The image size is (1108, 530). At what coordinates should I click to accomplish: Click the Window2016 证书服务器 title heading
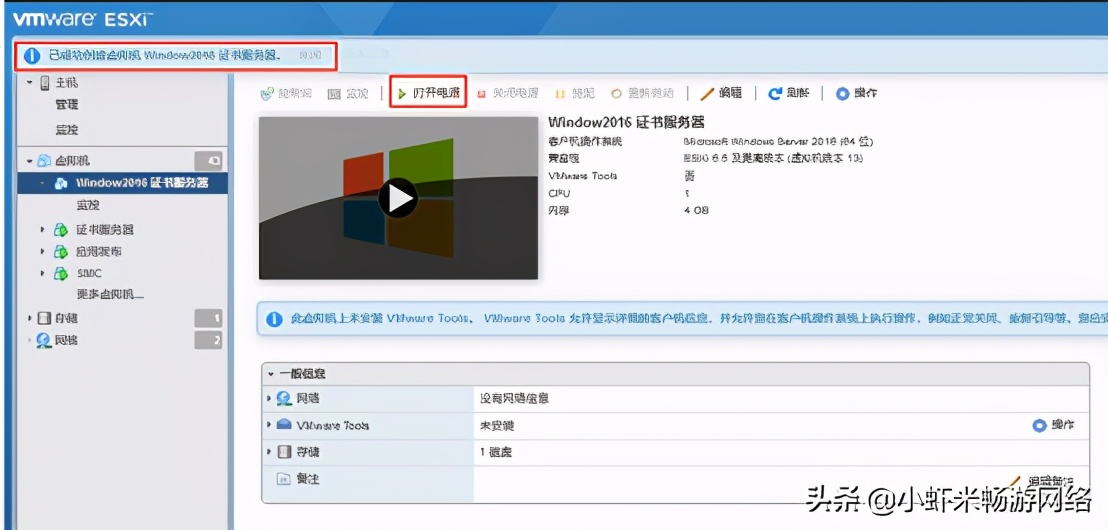pos(626,122)
